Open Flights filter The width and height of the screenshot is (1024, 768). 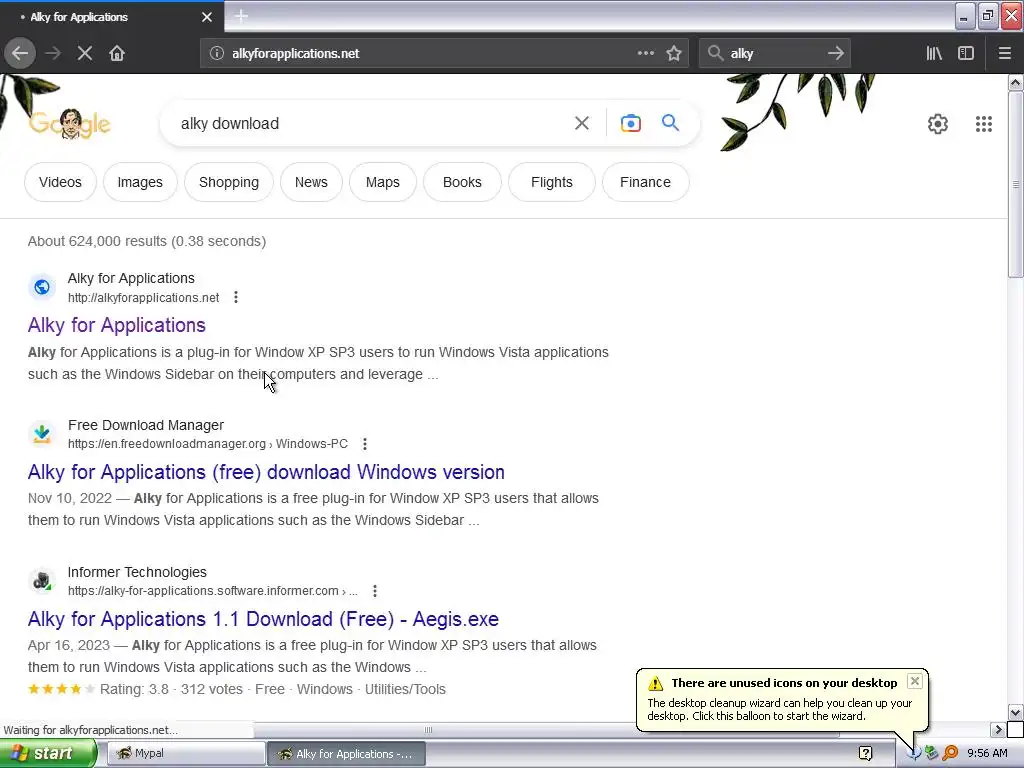[551, 182]
